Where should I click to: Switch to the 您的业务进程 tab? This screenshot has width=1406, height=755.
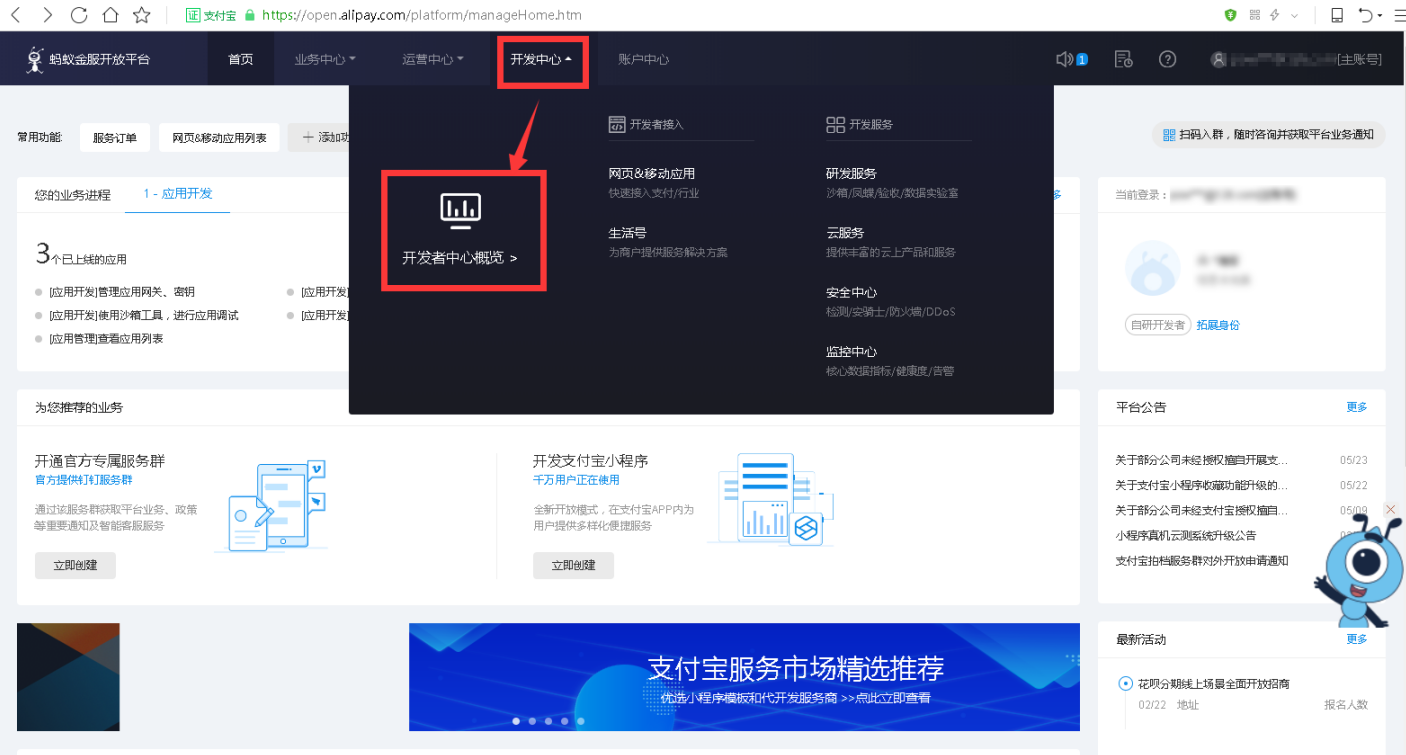tap(72, 194)
